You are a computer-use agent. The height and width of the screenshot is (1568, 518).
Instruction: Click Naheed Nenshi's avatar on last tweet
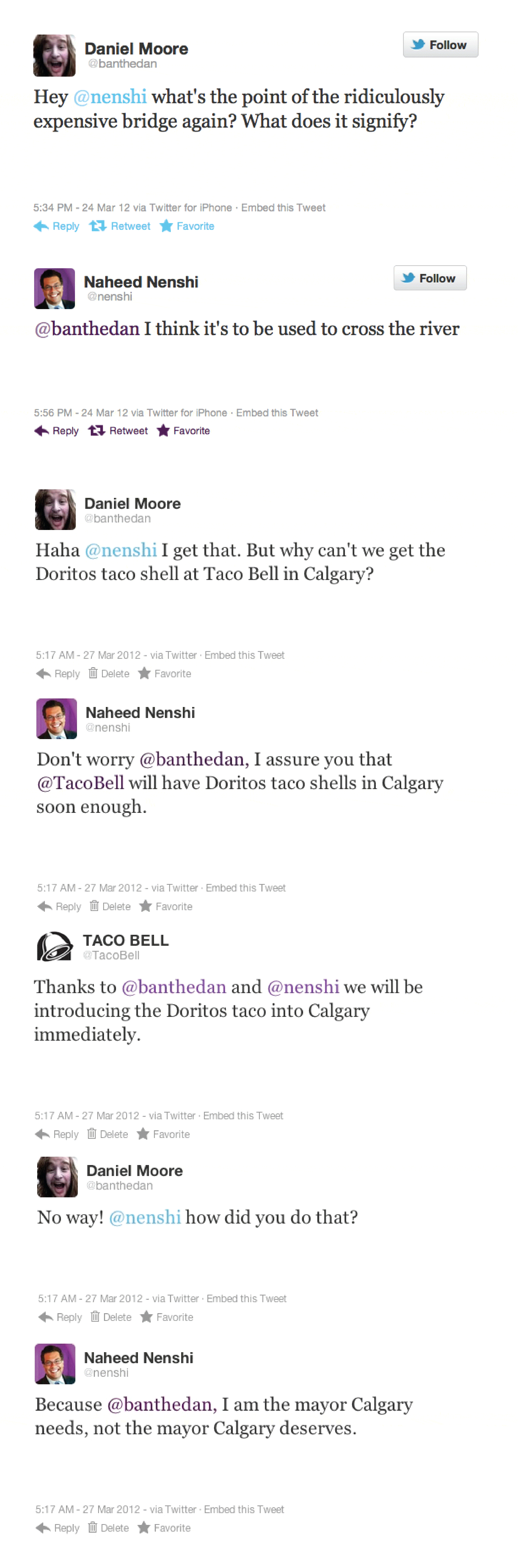55,1364
